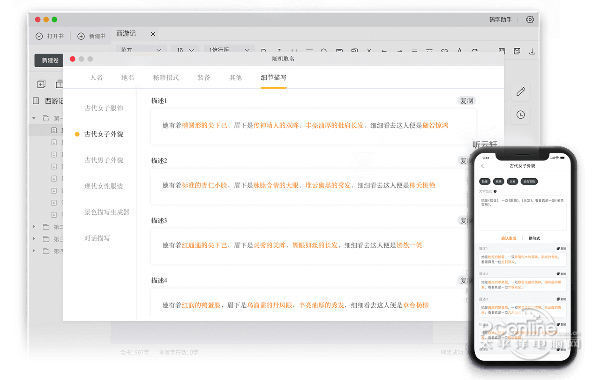Switch to the 人名 tab

pos(96,78)
